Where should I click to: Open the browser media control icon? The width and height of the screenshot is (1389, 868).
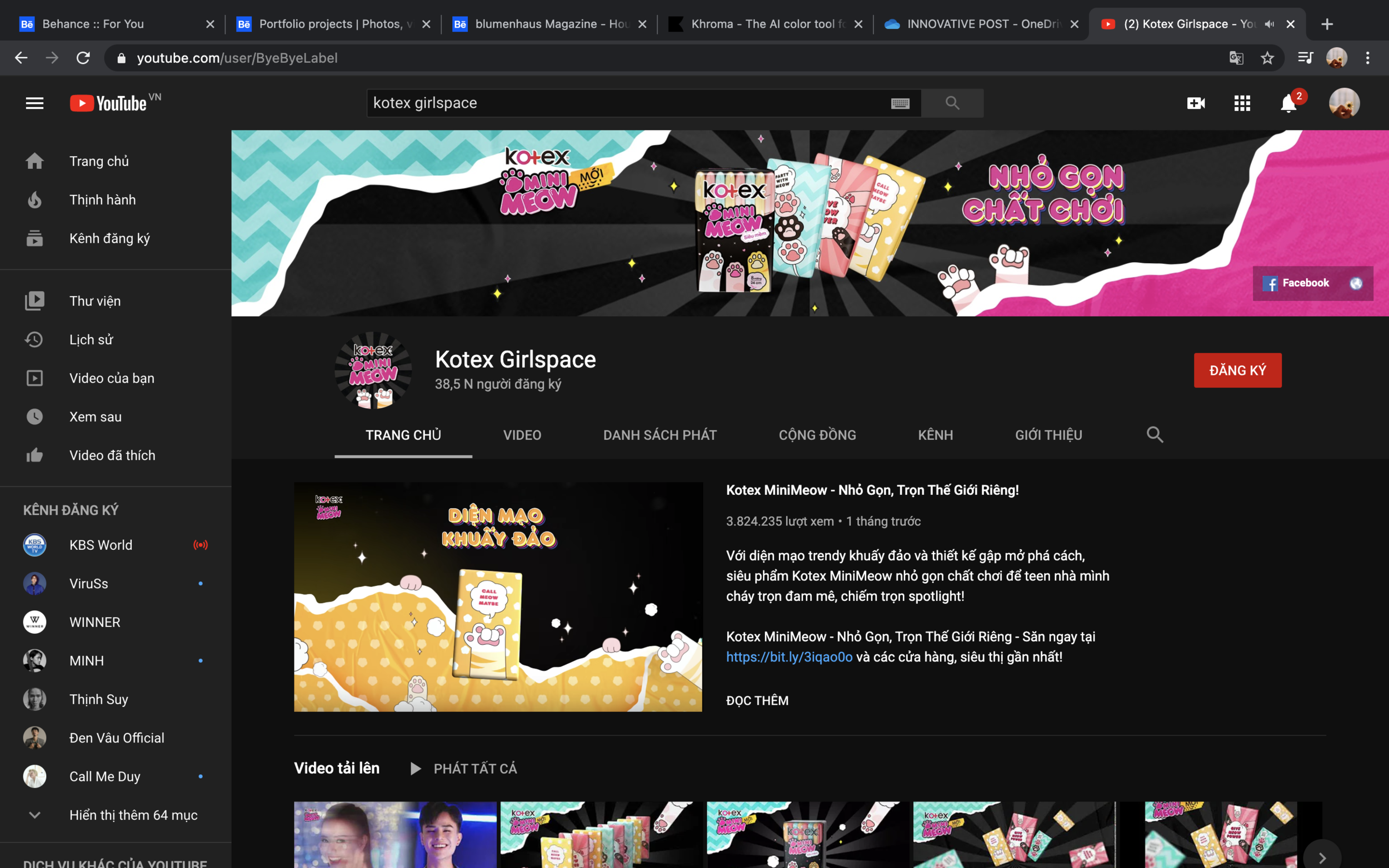click(1305, 58)
